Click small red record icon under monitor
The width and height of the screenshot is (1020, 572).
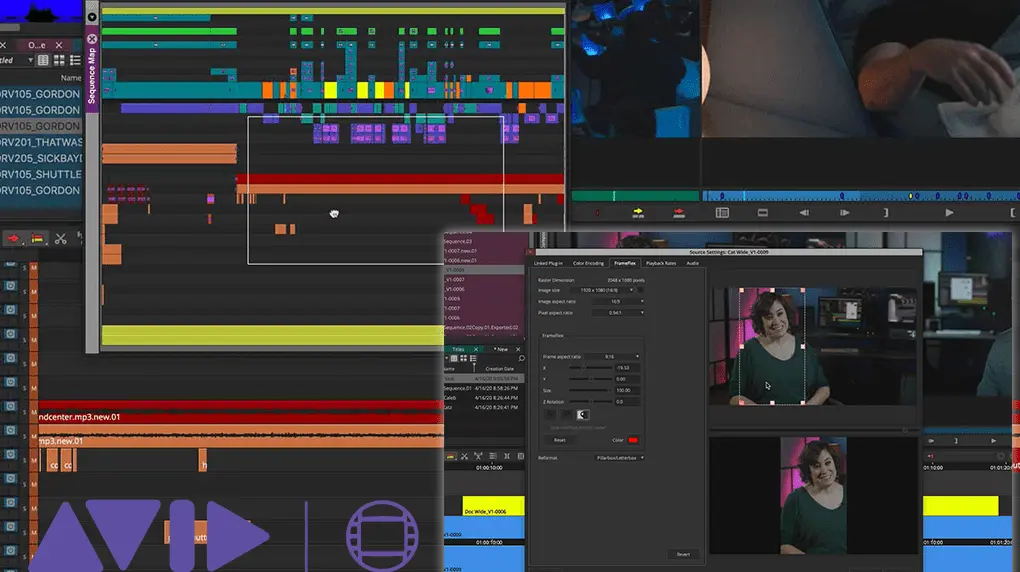pyautogui.click(x=597, y=212)
